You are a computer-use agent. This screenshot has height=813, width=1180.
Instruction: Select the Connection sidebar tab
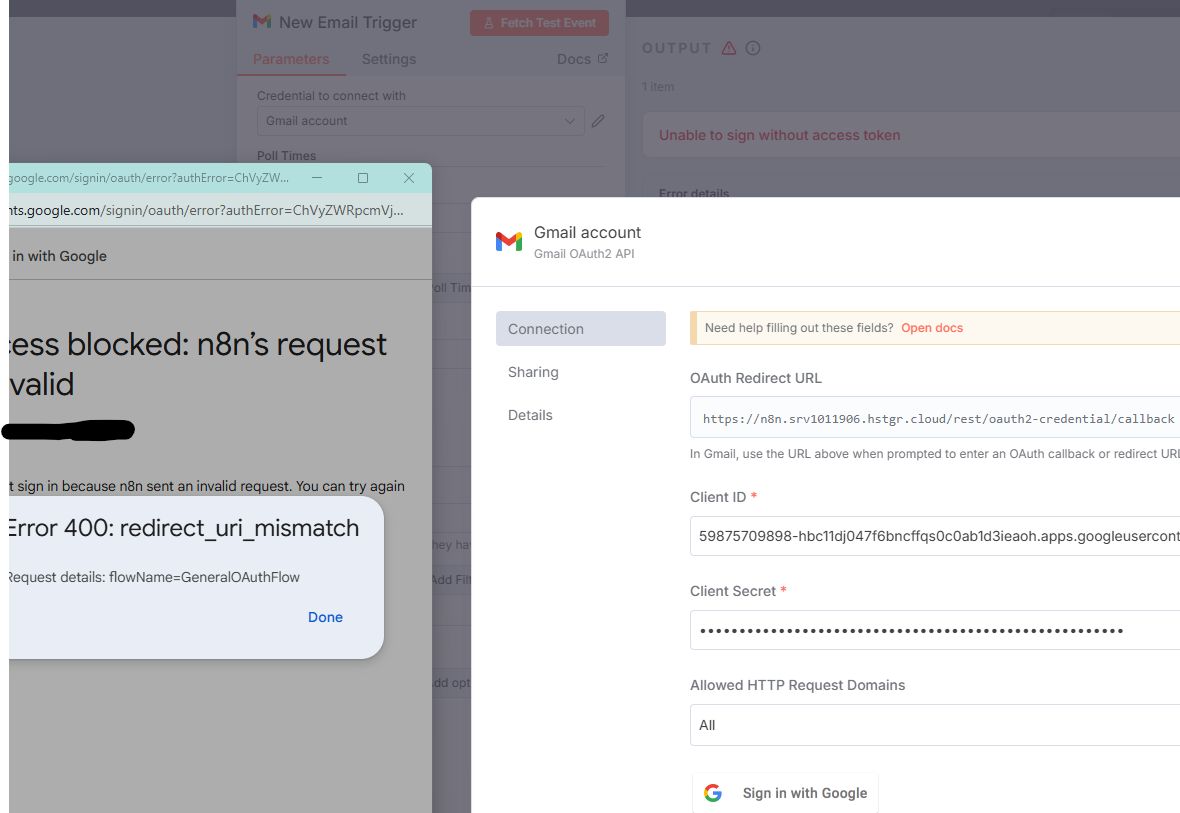click(581, 329)
